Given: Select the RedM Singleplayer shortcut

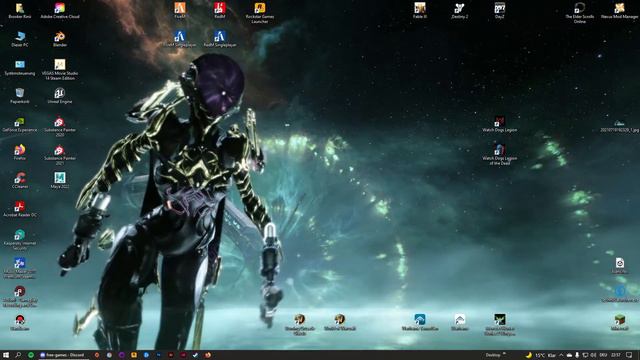Looking at the screenshot, I should (220, 39).
